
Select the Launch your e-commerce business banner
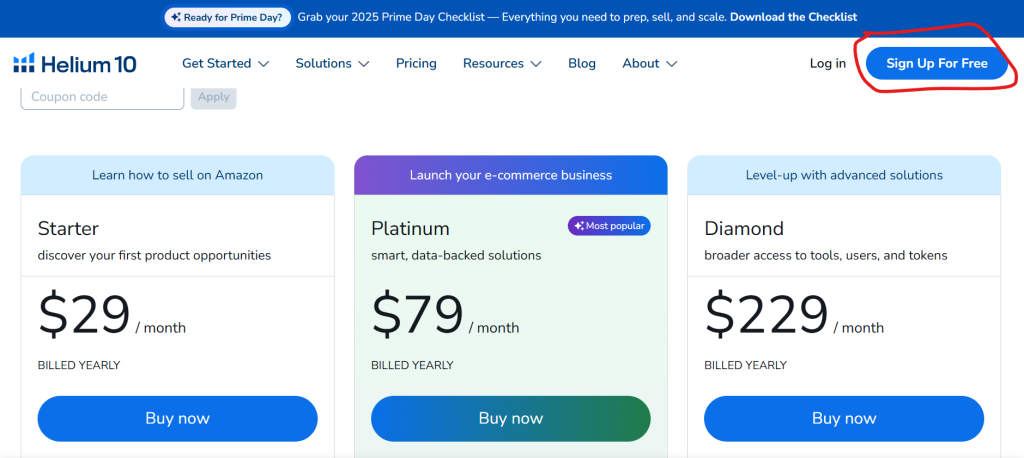(x=510, y=175)
